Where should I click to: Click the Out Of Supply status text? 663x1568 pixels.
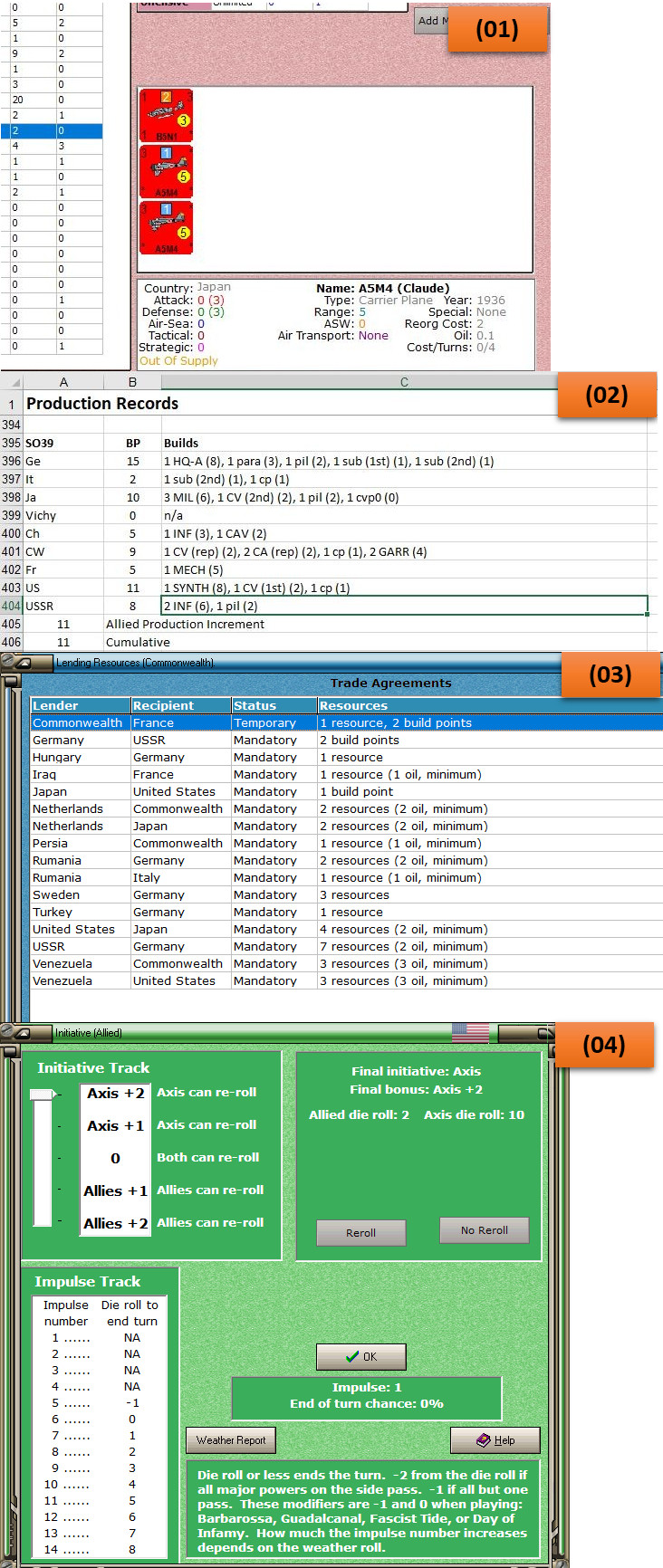coord(178,360)
